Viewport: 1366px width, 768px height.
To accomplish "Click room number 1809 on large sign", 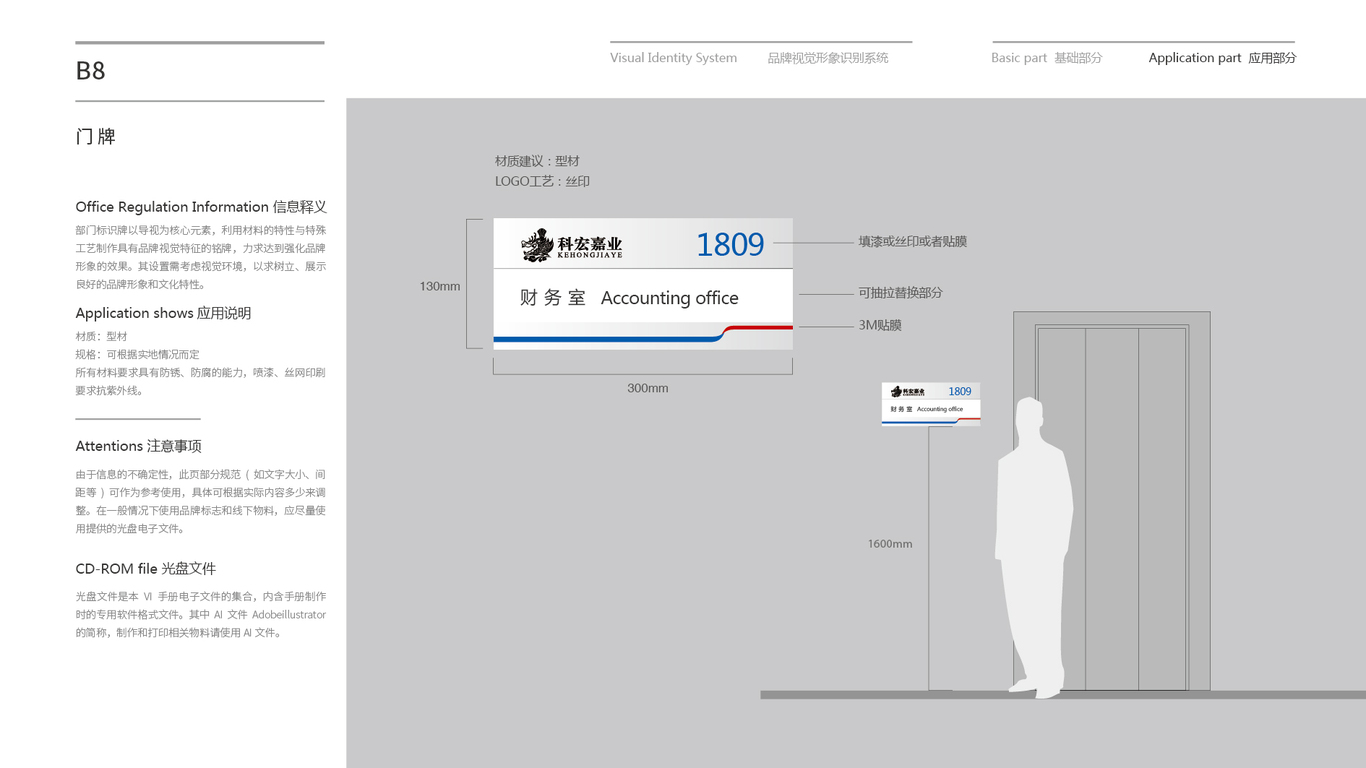I will point(730,245).
